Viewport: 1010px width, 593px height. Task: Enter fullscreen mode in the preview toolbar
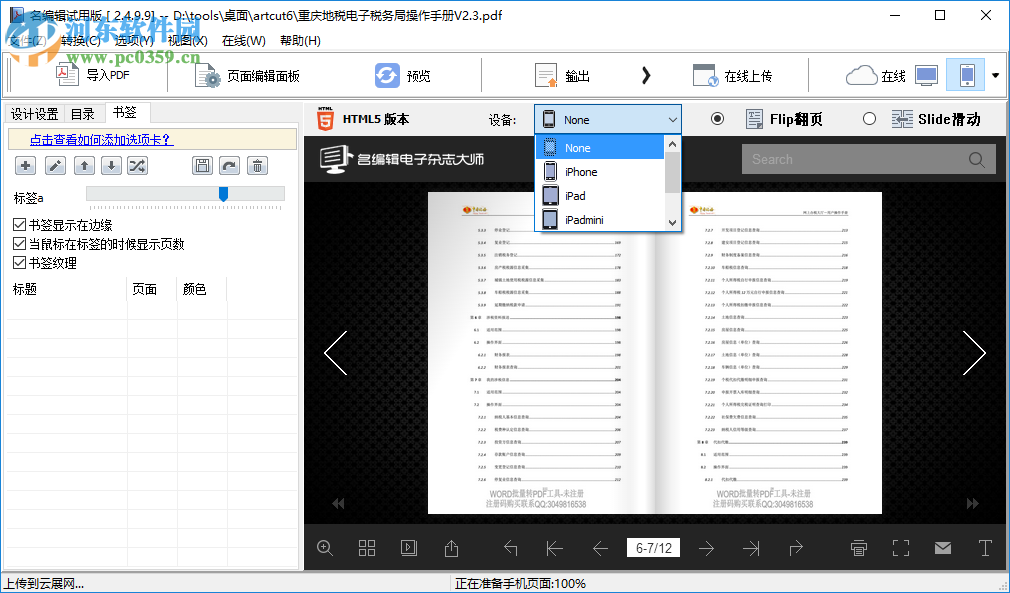[x=901, y=548]
